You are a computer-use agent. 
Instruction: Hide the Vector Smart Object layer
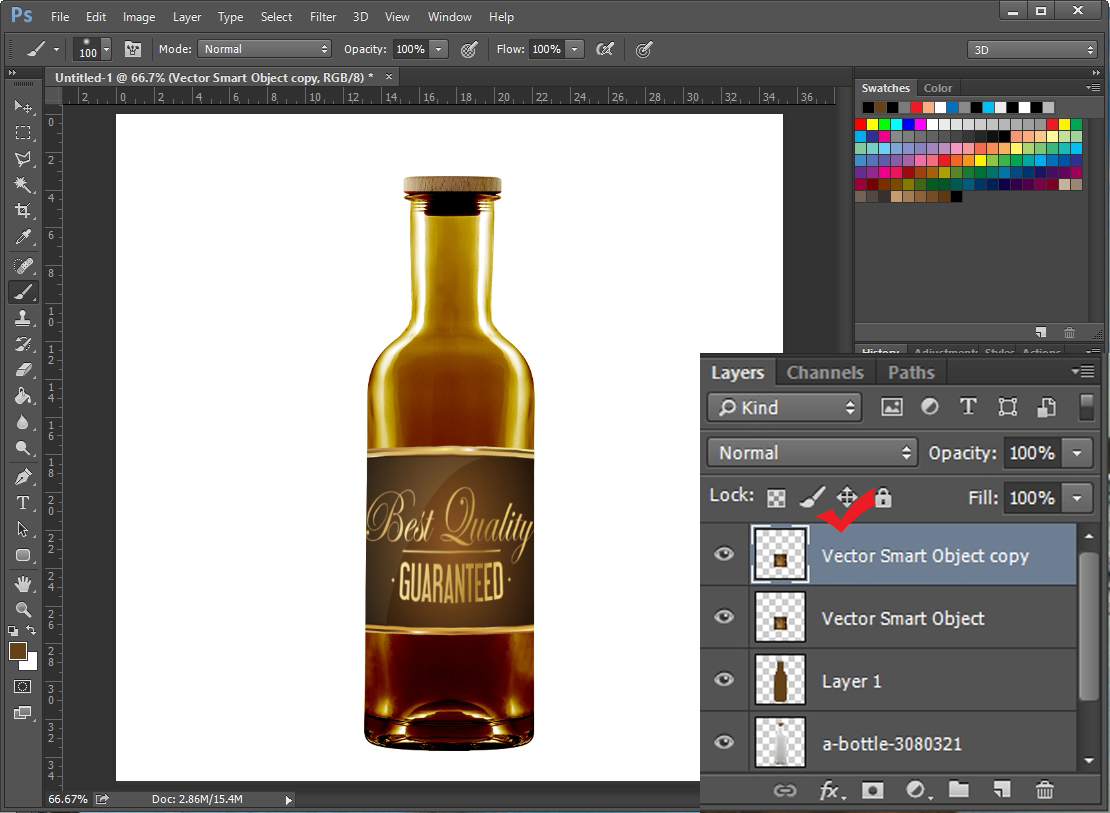click(x=723, y=617)
